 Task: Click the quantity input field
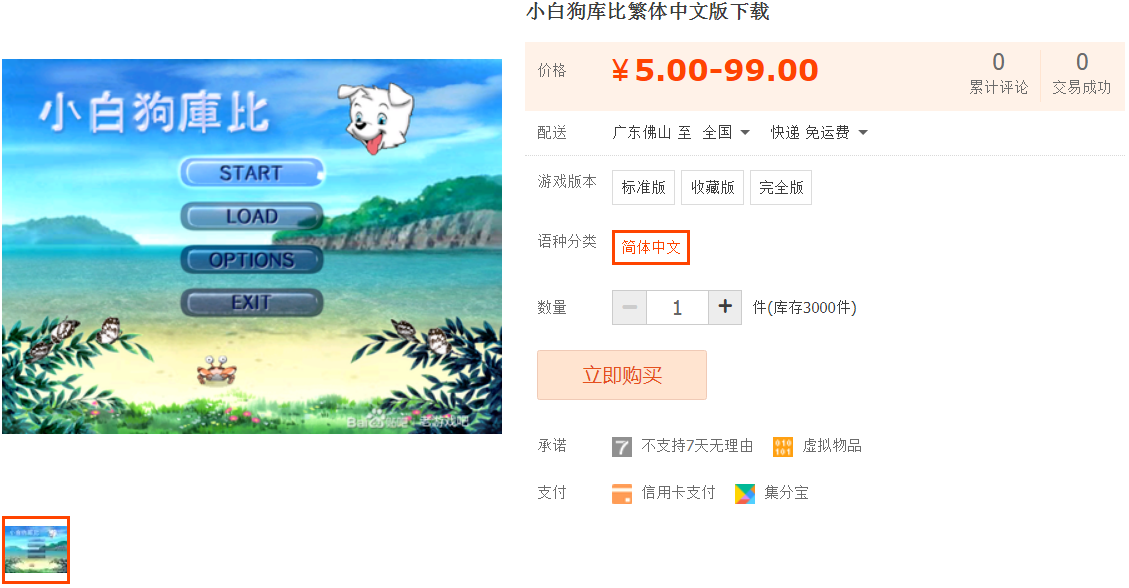coord(678,307)
